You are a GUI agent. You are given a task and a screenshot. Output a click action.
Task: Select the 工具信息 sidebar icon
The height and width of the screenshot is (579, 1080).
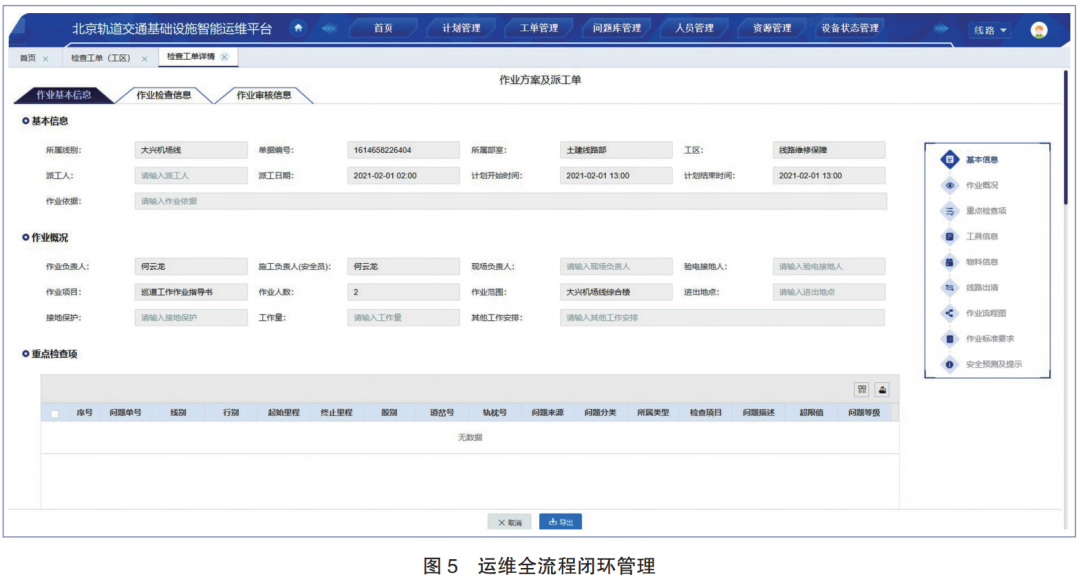(x=948, y=236)
